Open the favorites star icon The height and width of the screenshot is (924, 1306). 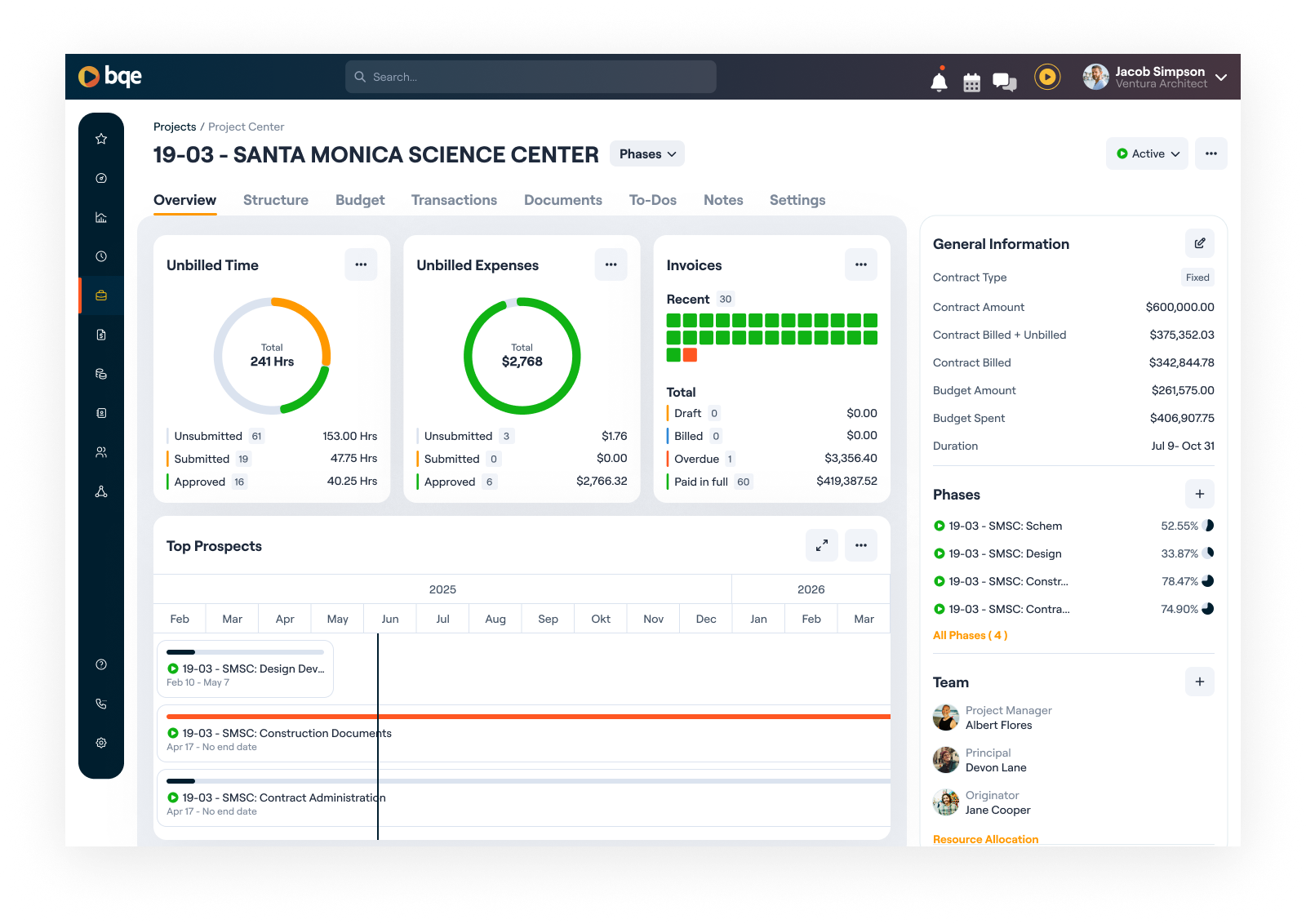pyautogui.click(x=101, y=138)
